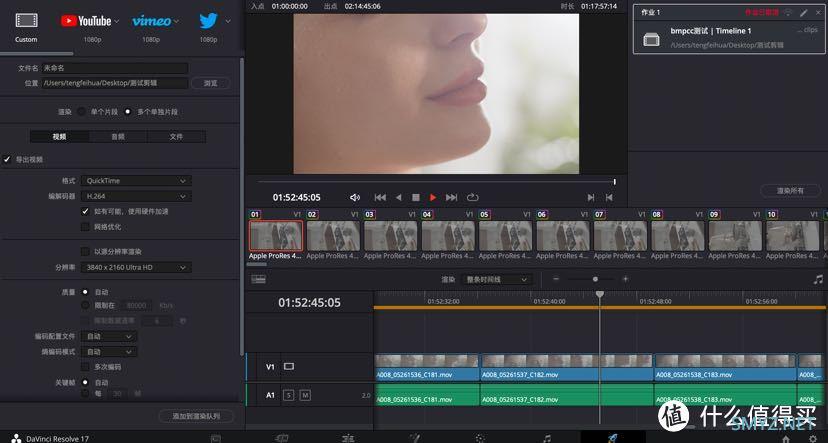Open the Edit page icon
This screenshot has height=443, width=828.
point(348,438)
